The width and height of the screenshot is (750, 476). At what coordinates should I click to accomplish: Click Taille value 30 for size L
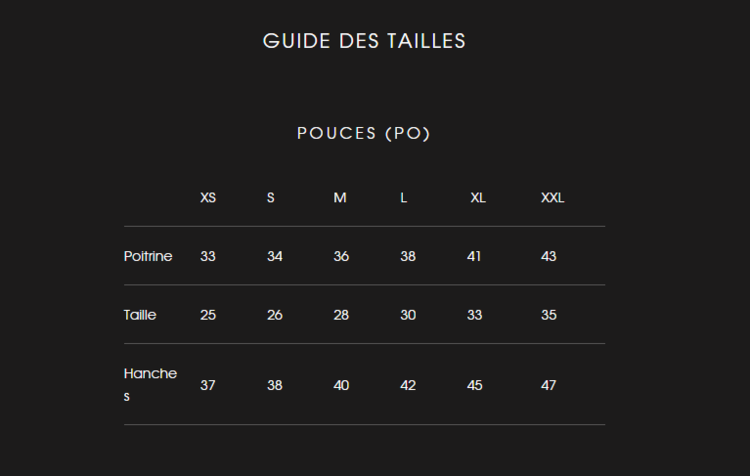click(408, 315)
